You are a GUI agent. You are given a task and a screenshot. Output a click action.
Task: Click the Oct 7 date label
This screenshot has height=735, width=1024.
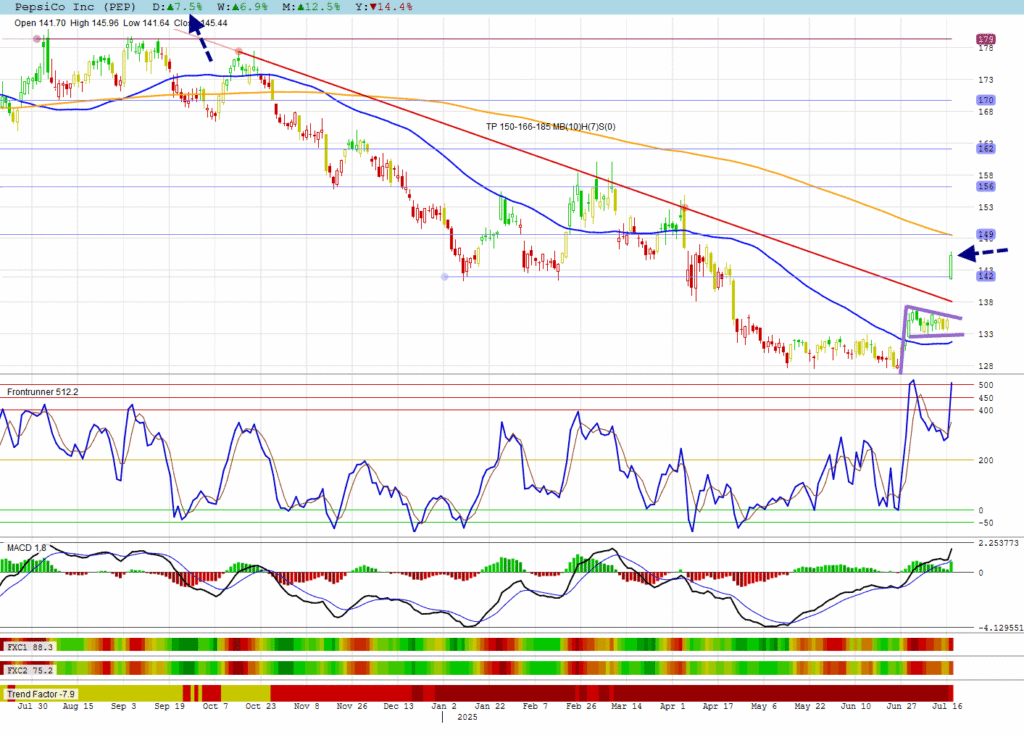(x=215, y=706)
